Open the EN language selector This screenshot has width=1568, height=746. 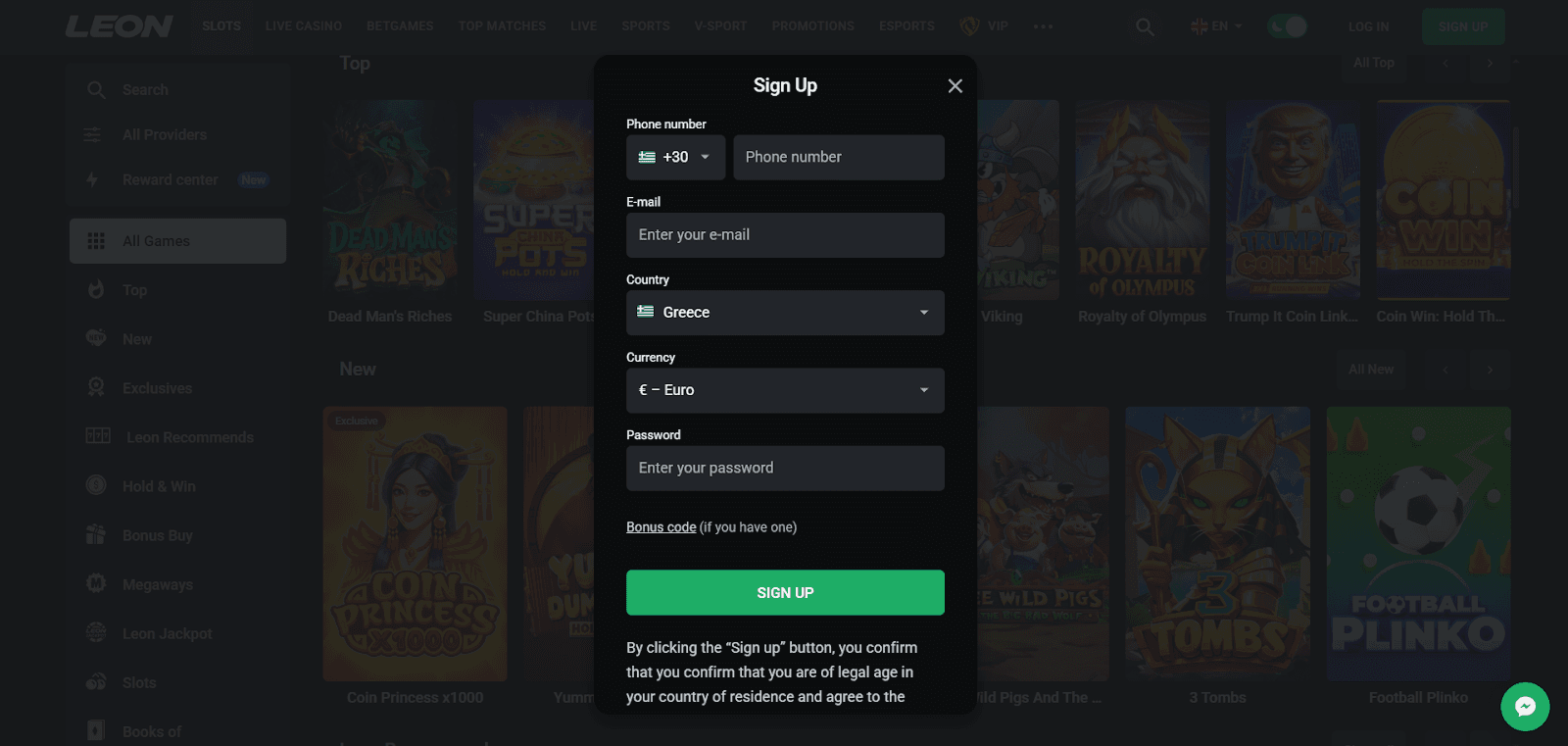(x=1216, y=26)
